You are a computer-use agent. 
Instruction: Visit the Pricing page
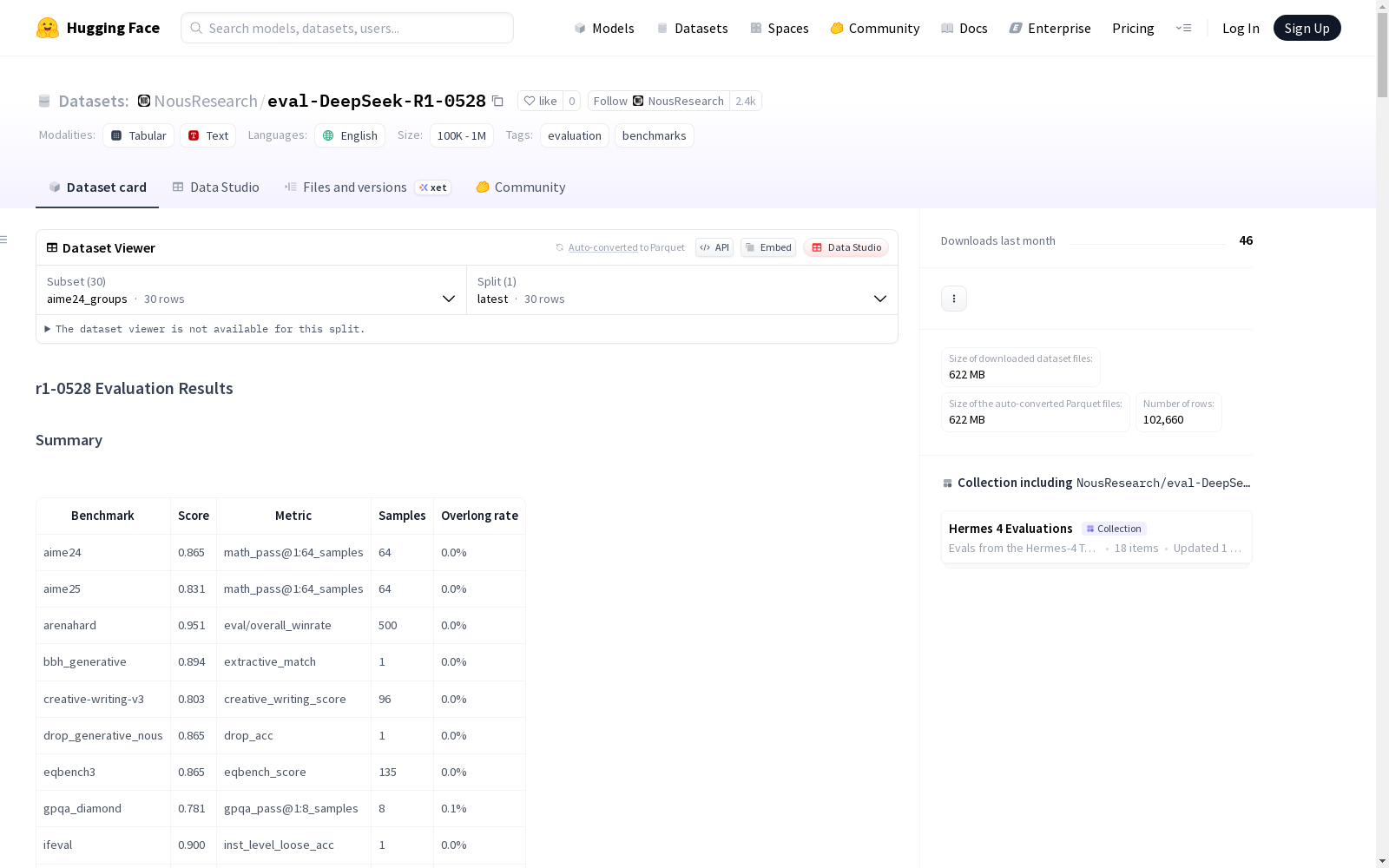click(x=1133, y=28)
